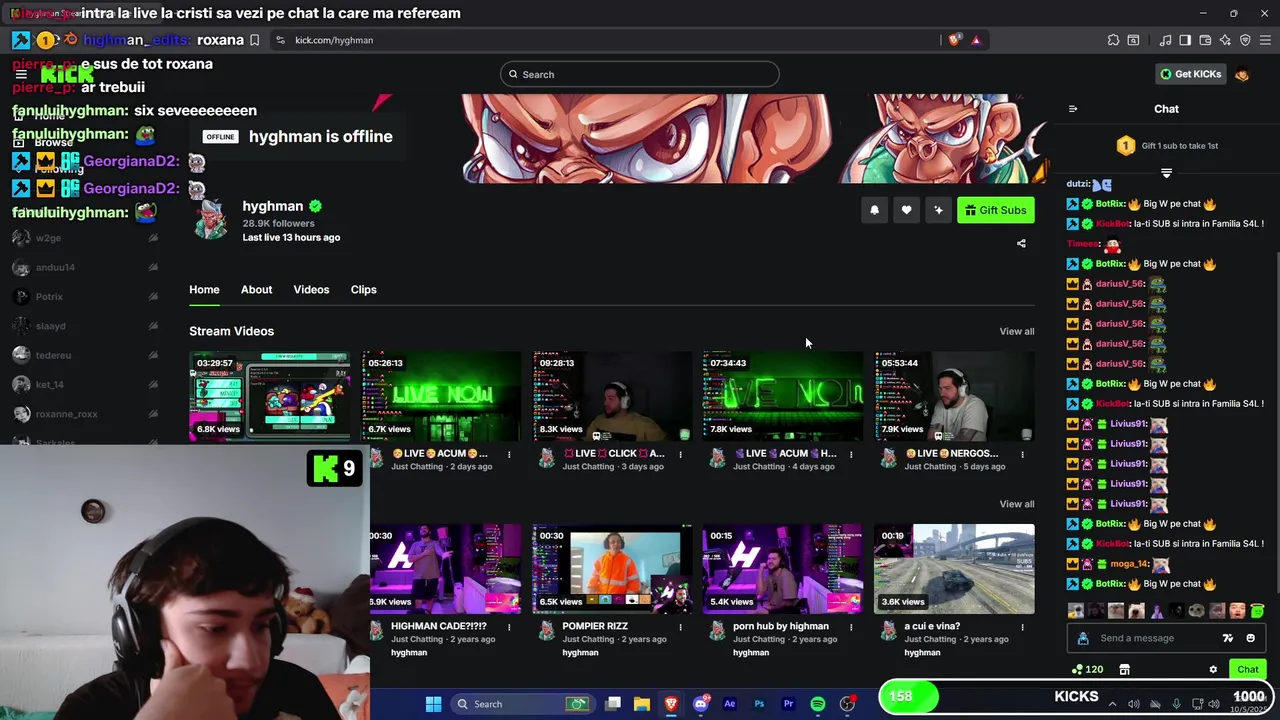Toggle follow with the heart button

click(906, 210)
